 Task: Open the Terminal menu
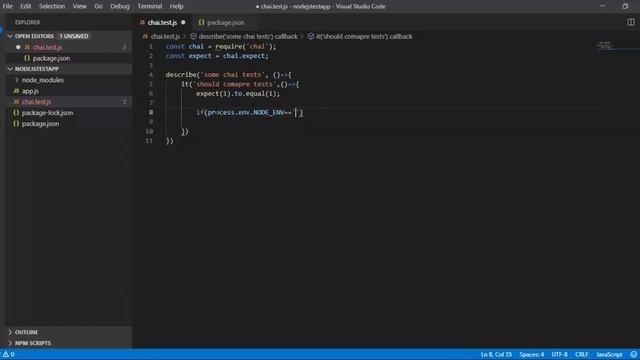[149, 6]
